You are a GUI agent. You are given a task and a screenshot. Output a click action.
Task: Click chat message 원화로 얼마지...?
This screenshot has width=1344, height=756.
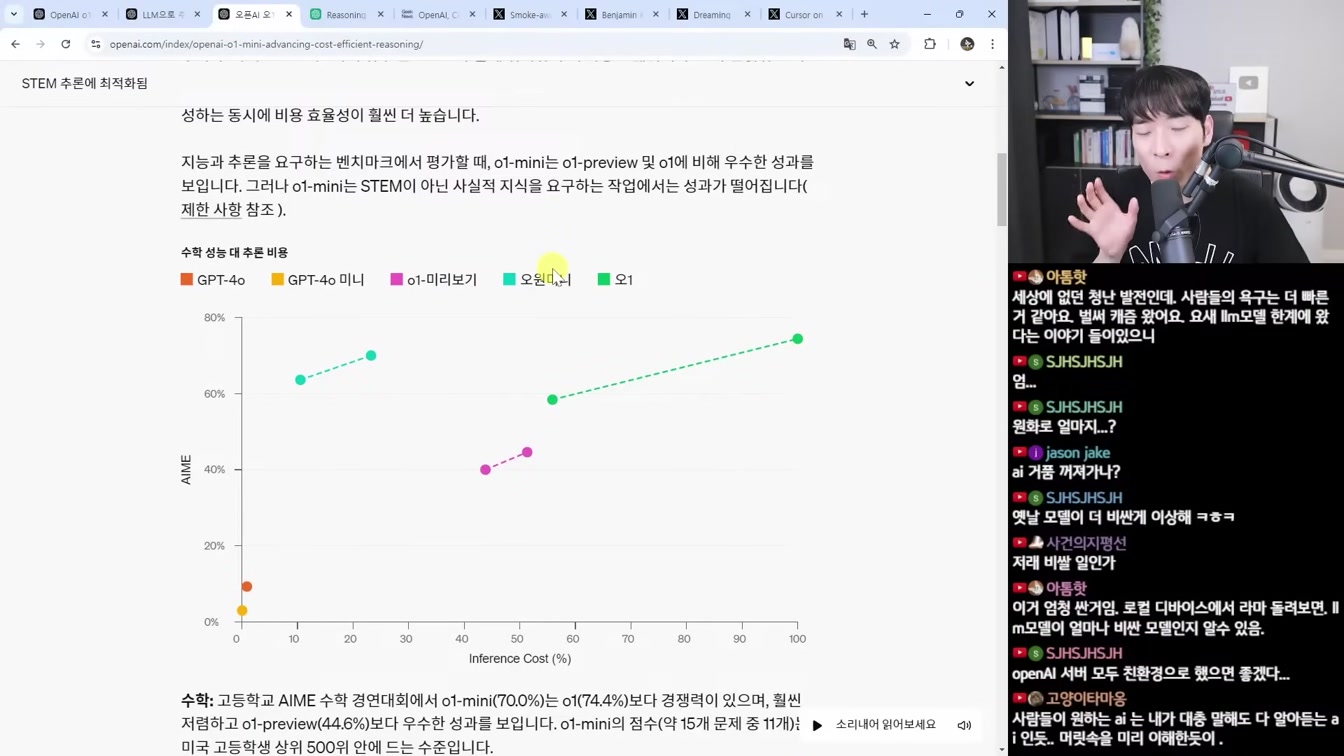(1064, 426)
